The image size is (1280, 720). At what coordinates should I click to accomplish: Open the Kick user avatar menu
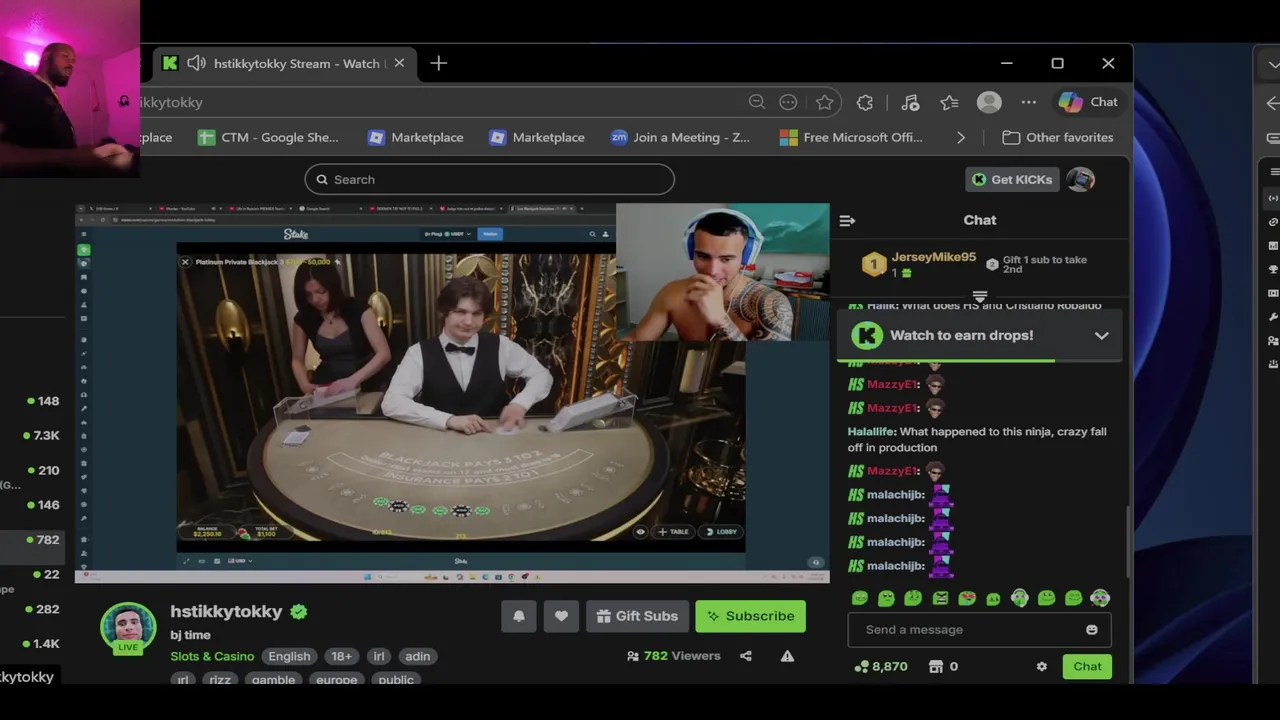(x=1080, y=179)
